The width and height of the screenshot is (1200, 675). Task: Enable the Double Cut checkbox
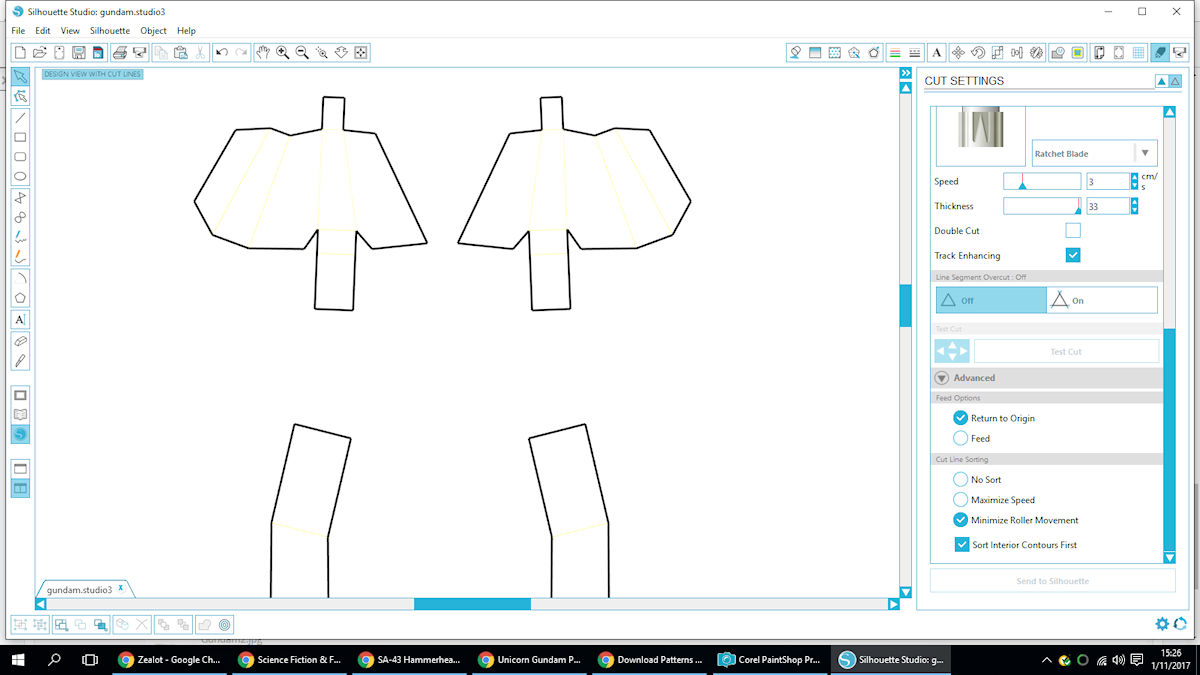1073,230
